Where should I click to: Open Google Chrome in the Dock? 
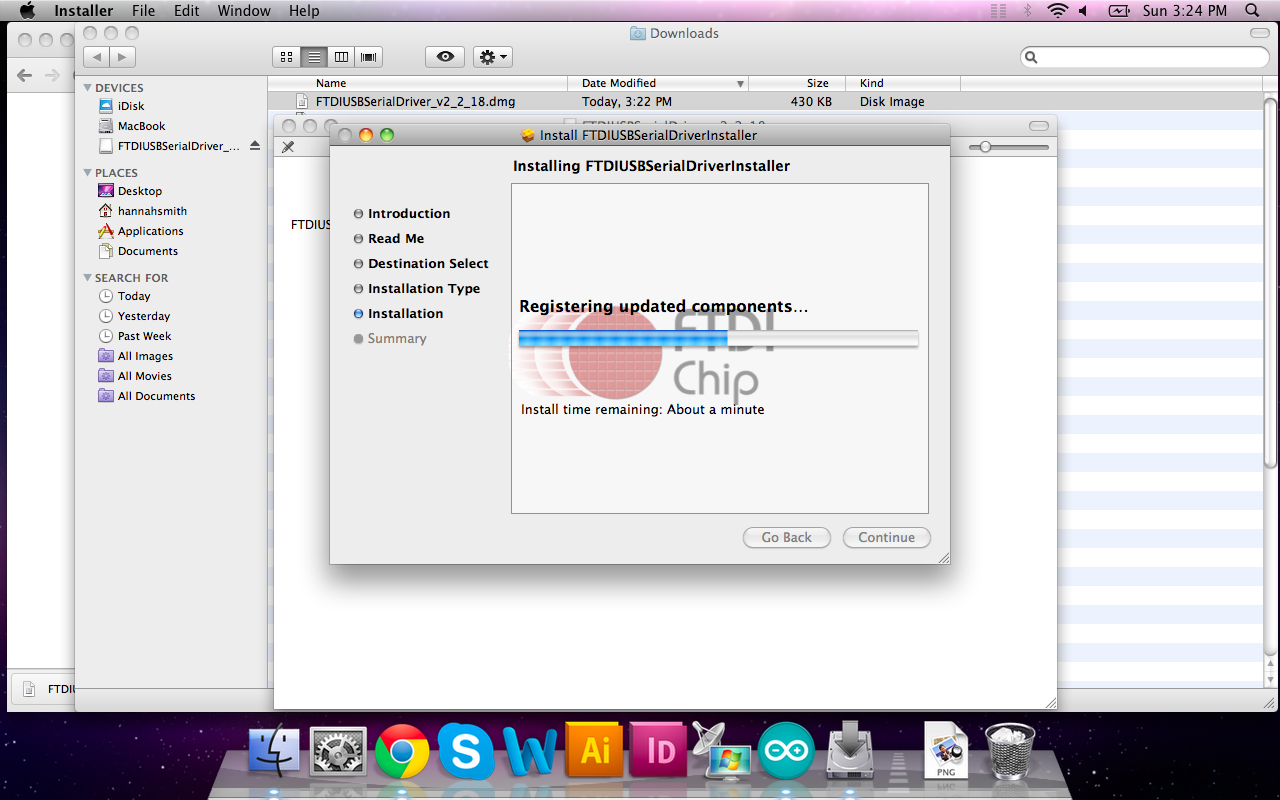pyautogui.click(x=402, y=751)
